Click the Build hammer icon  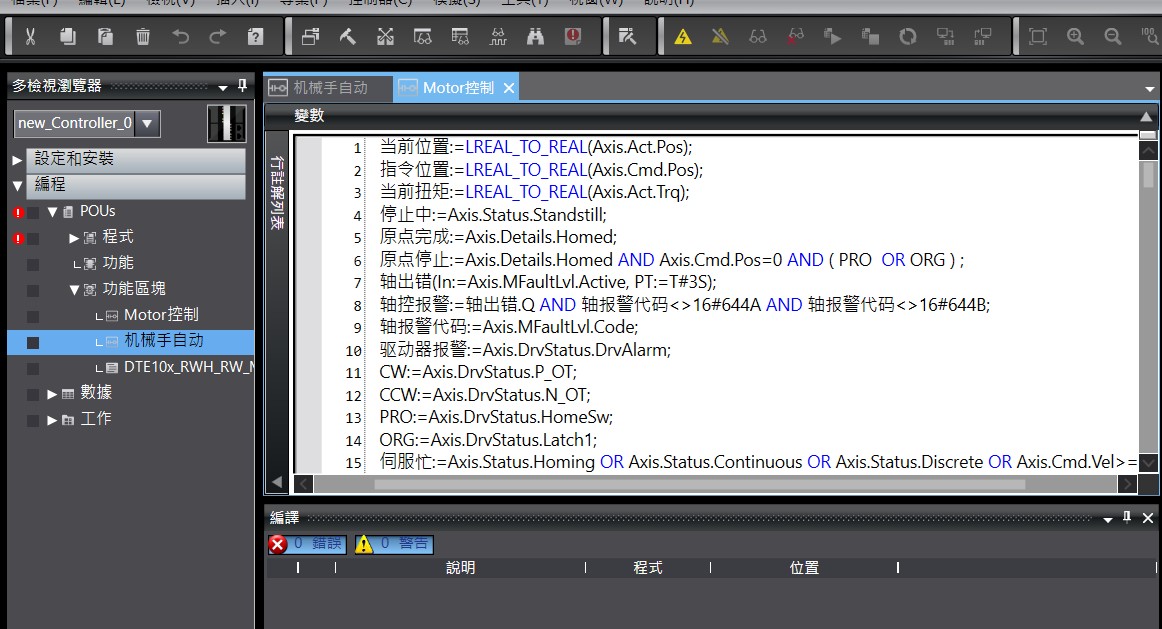pyautogui.click(x=348, y=37)
